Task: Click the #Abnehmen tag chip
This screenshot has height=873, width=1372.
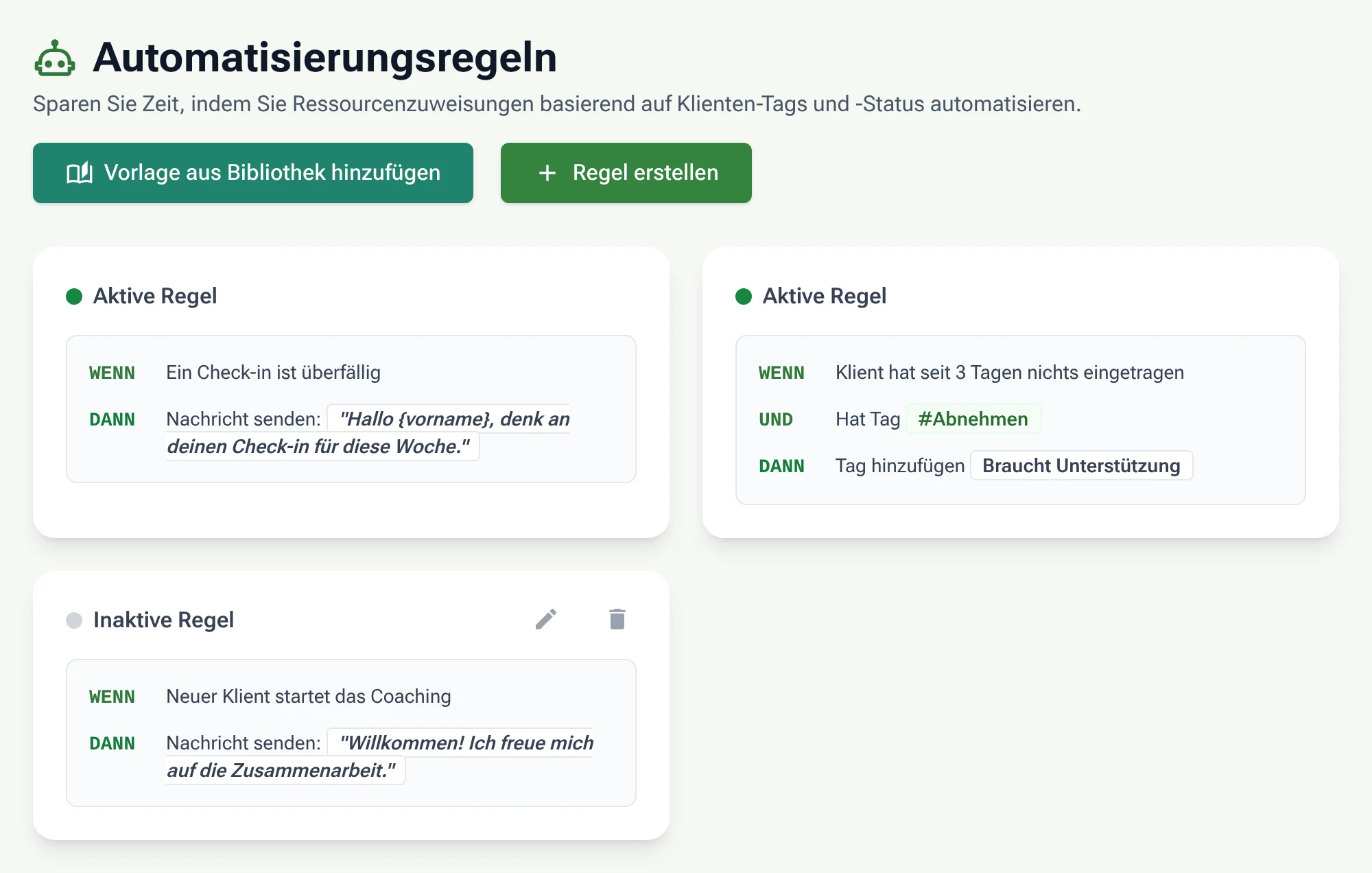Action: coord(973,419)
